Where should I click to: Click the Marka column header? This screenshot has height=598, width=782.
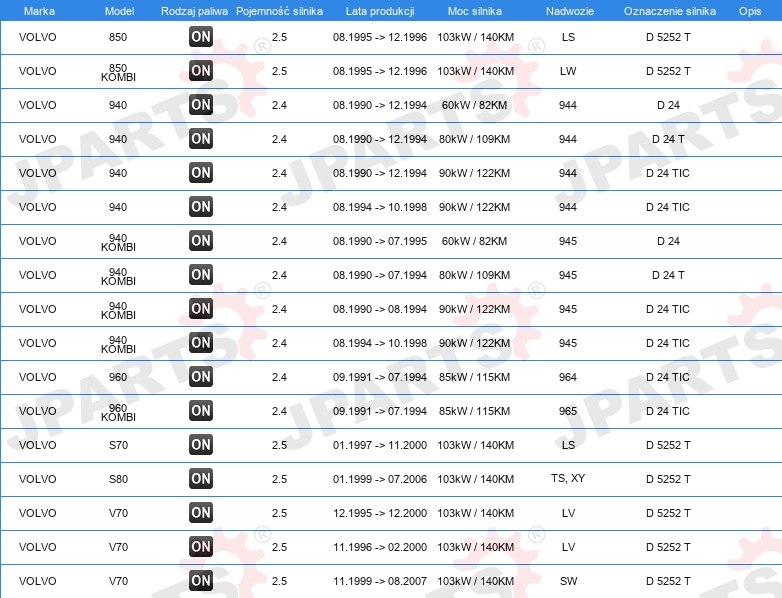point(39,11)
